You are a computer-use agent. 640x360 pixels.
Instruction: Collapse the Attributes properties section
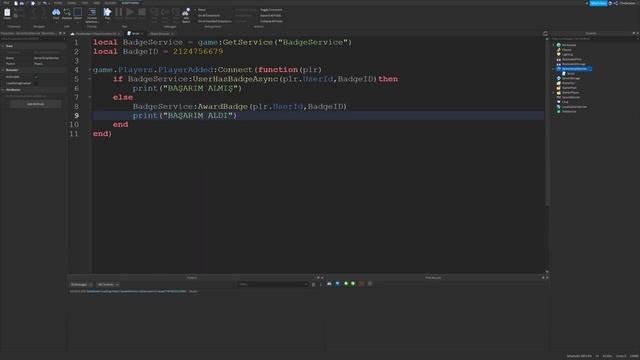(x=3, y=90)
